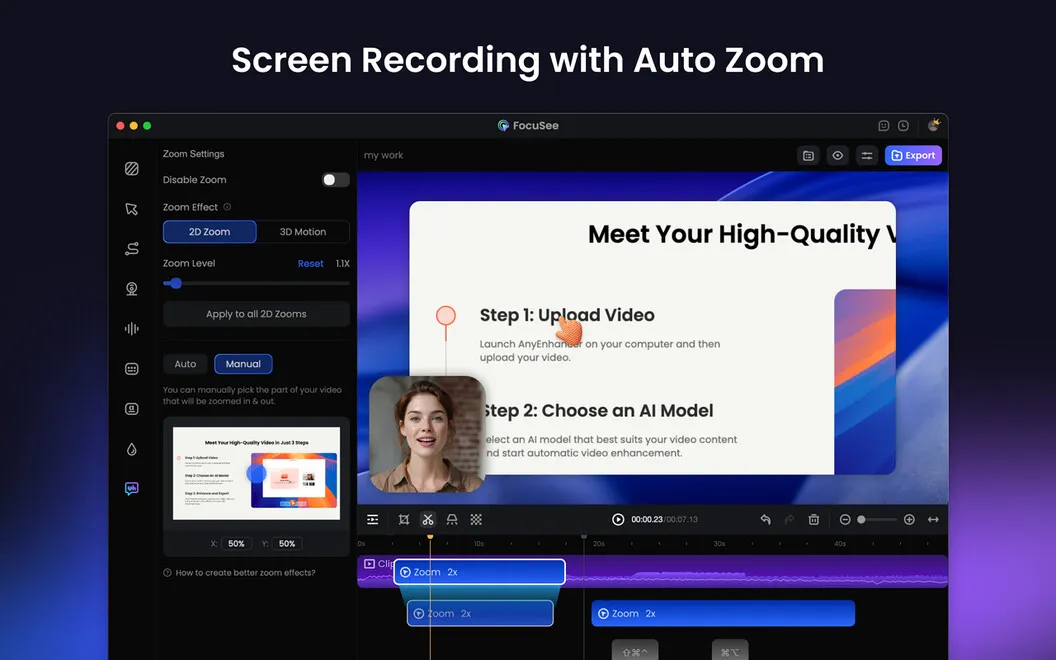
Task: Select the 2D Zoom effect
Action: point(209,232)
